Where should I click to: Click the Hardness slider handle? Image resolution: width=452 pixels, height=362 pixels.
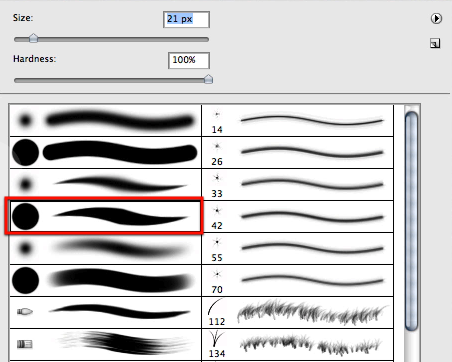208,79
